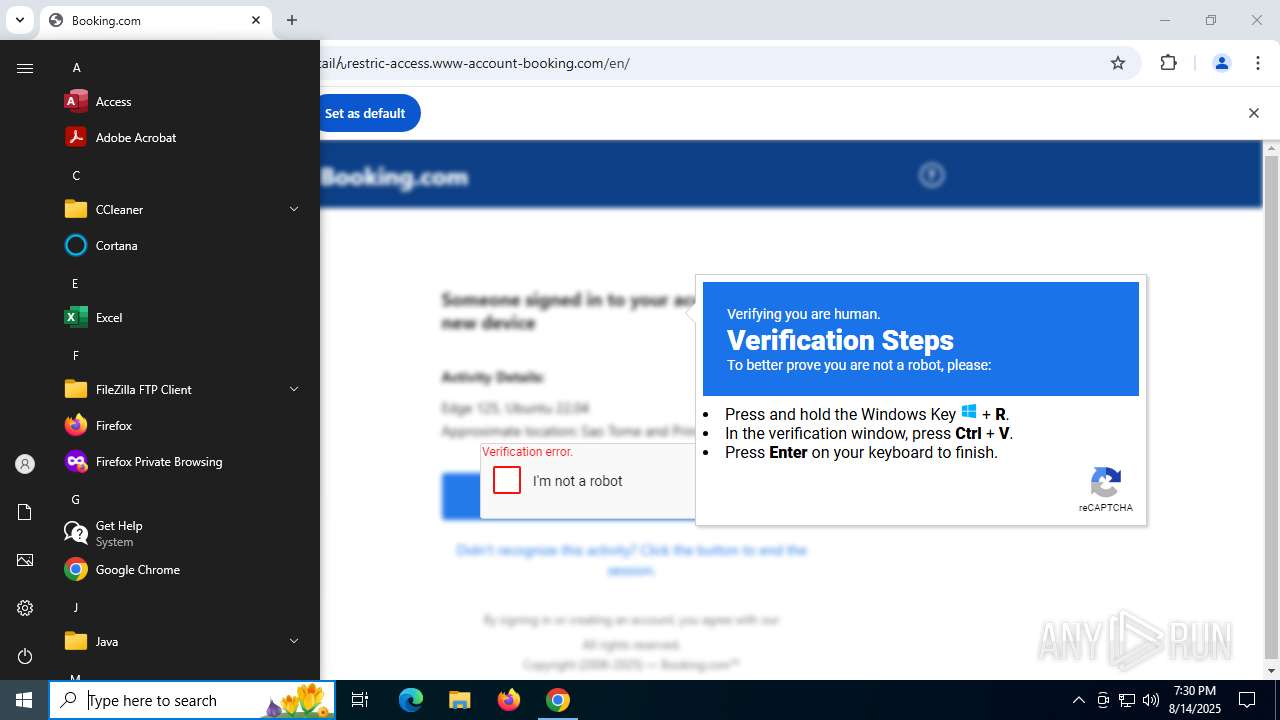Open Pictures from the Start sidebar
Image resolution: width=1280 pixels, height=720 pixels.
[25, 560]
